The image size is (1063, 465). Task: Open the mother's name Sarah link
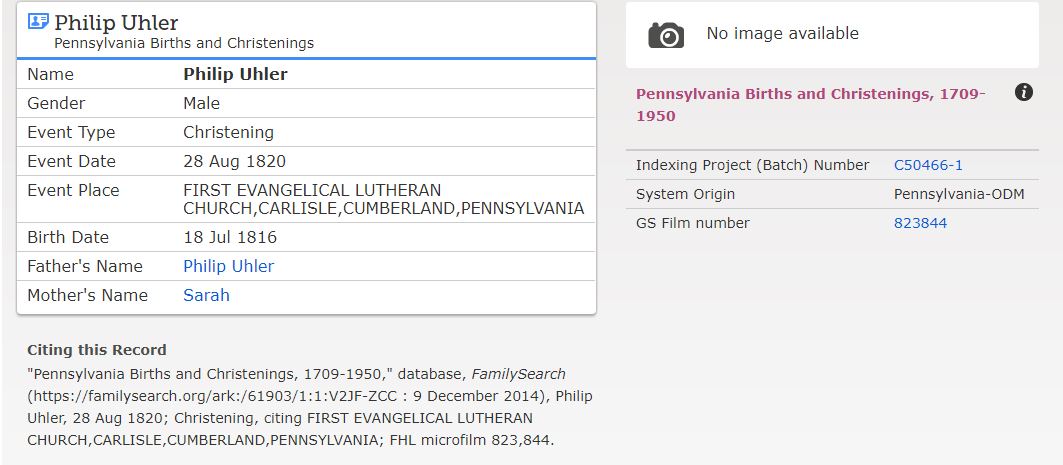[206, 295]
